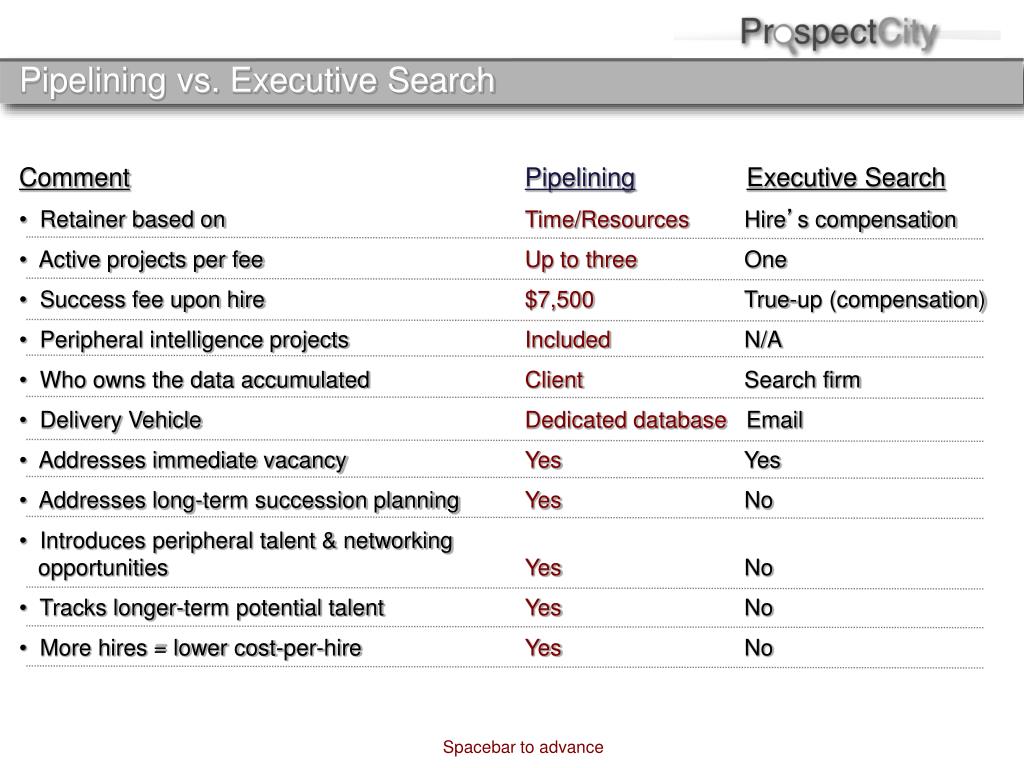Click the ProspectCity logo
Viewport: 1024px width, 768px height.
tap(839, 34)
